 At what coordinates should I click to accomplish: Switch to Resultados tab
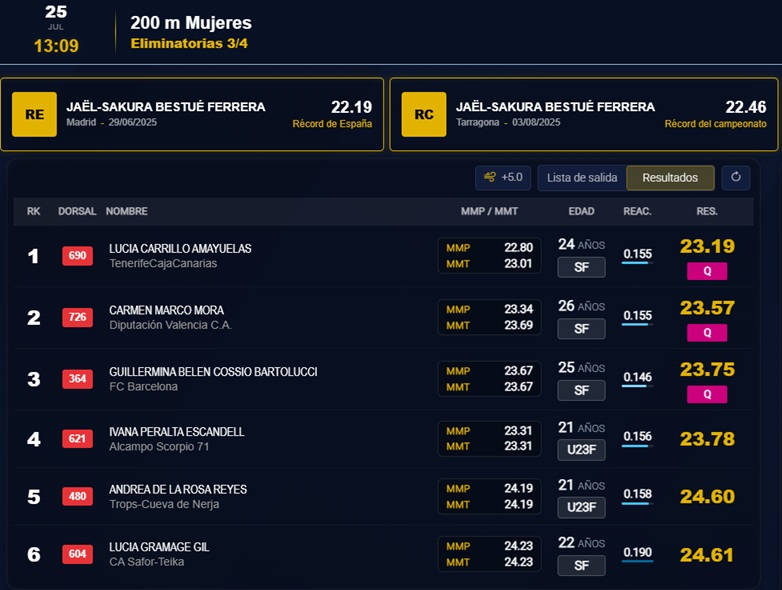coord(670,178)
